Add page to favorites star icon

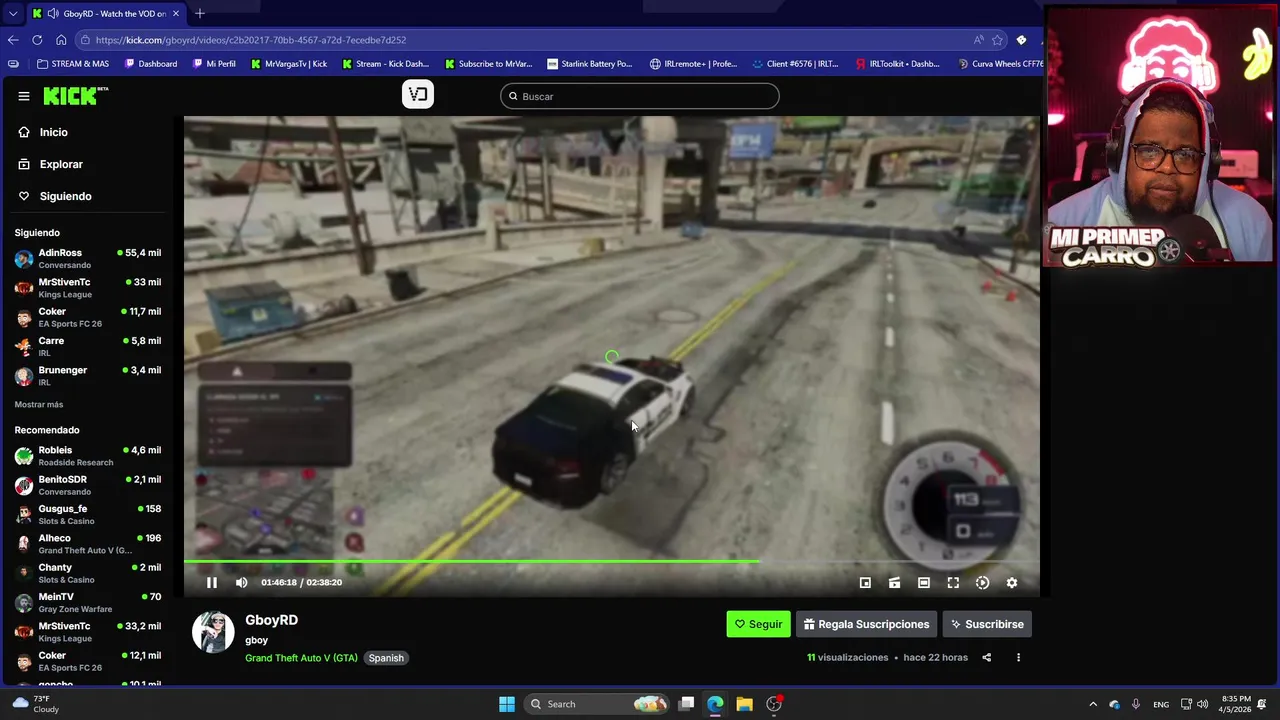(x=997, y=40)
